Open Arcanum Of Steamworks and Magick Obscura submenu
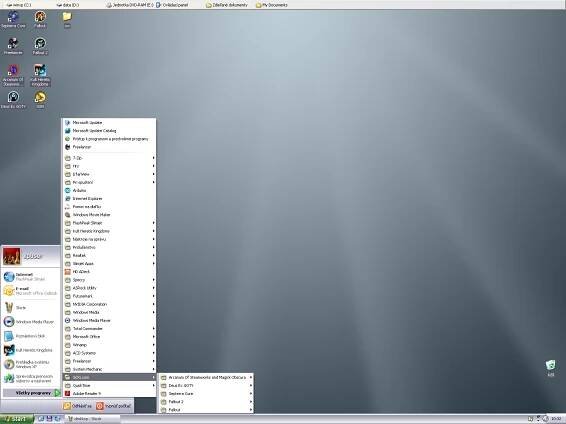Image resolution: width=566 pixels, height=424 pixels. pyautogui.click(x=206, y=377)
